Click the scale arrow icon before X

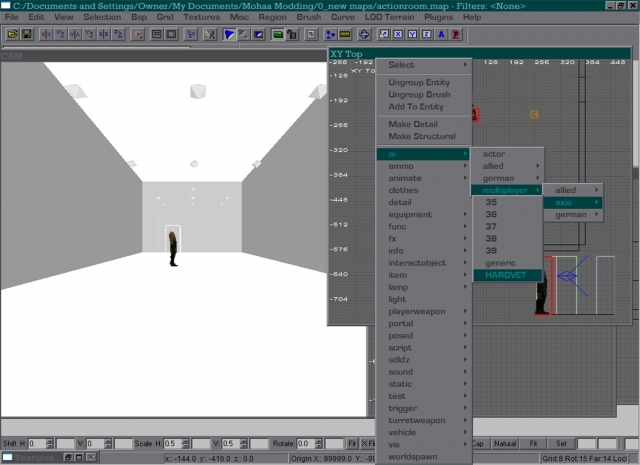(384, 34)
